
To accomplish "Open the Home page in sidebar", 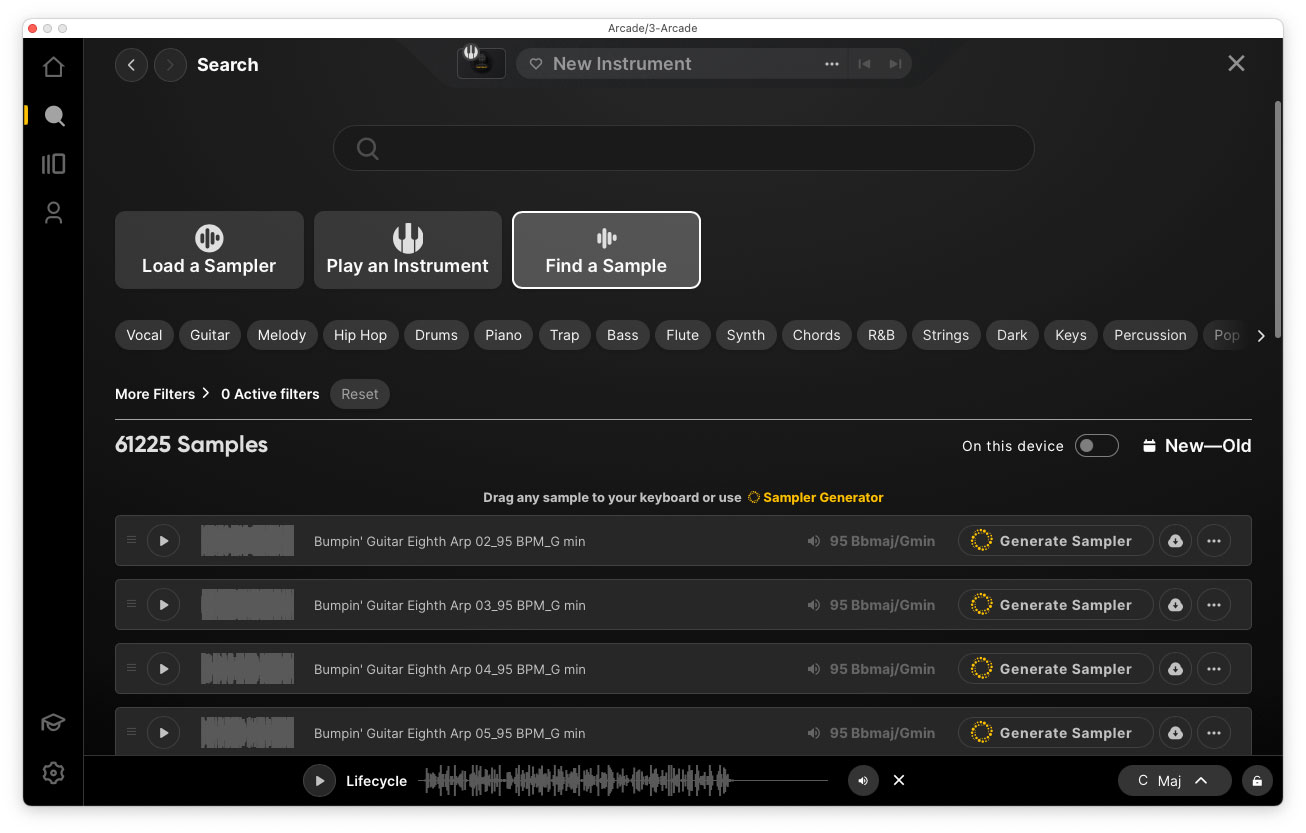I will [54, 67].
